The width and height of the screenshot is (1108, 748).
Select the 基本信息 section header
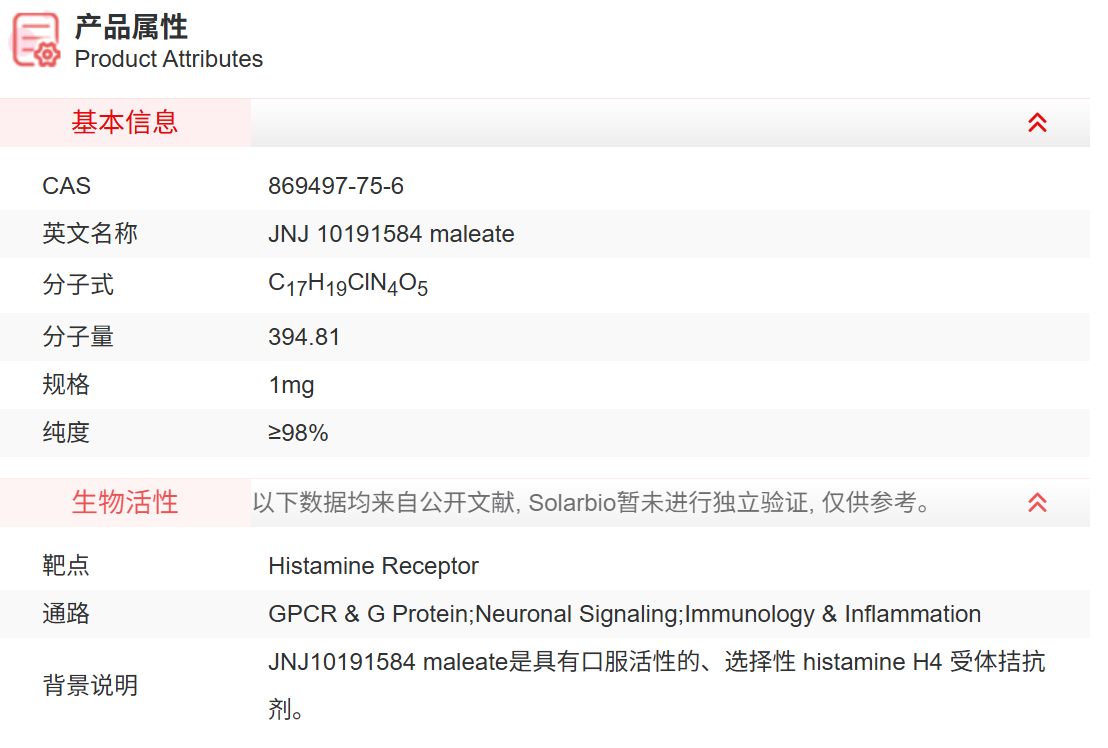click(x=125, y=123)
